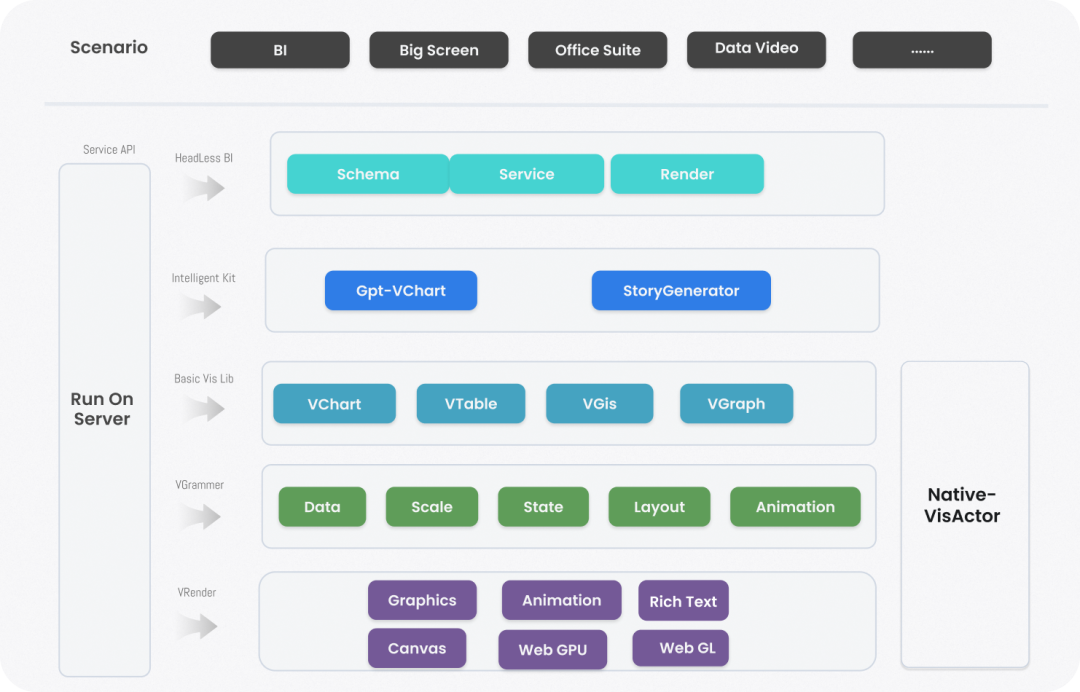This screenshot has height=692, width=1080.
Task: Click the arrow icon beside Intelligent Kit
Action: [x=204, y=307]
